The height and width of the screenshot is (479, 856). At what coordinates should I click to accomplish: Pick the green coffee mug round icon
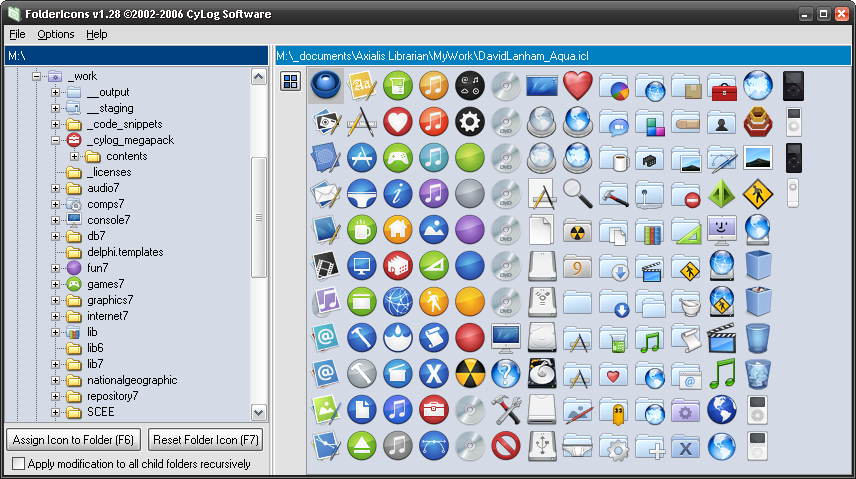(x=361, y=229)
